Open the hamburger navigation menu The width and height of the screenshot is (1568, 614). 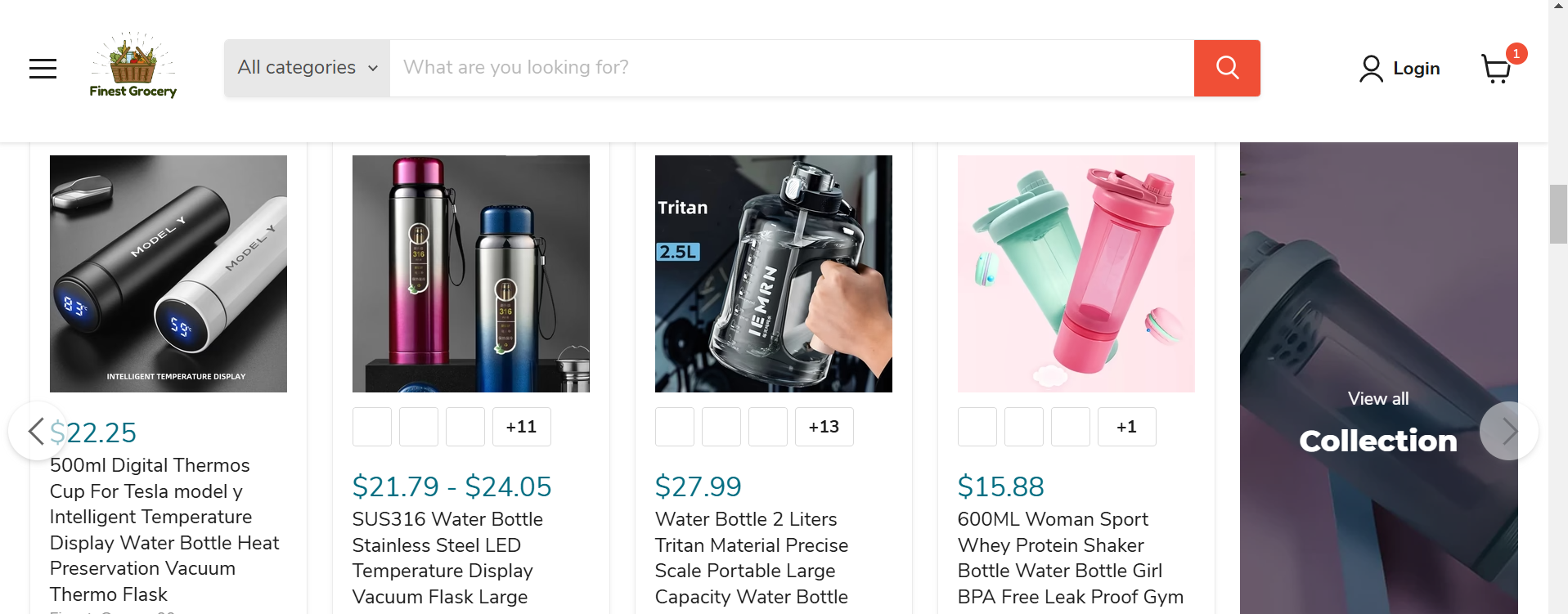coord(43,69)
